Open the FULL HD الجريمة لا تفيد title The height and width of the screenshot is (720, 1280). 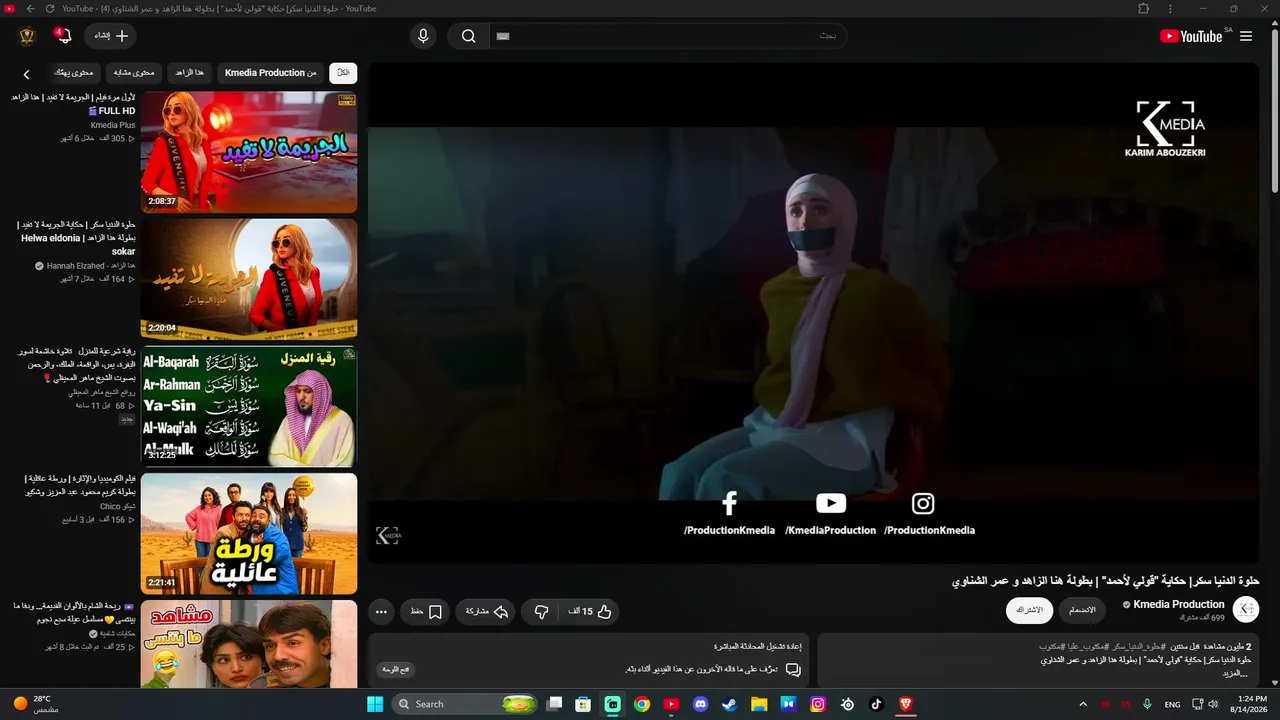coord(75,104)
